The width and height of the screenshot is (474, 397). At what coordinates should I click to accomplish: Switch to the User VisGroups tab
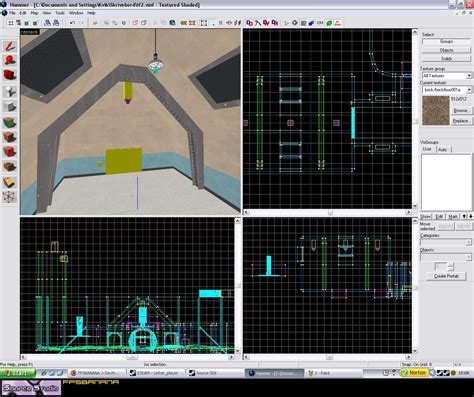[x=427, y=149]
